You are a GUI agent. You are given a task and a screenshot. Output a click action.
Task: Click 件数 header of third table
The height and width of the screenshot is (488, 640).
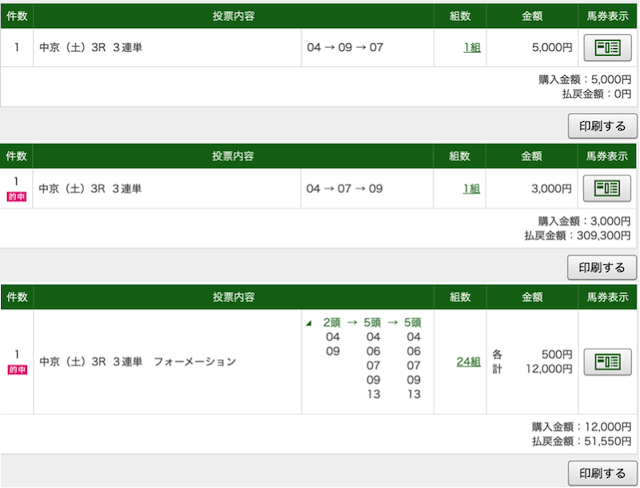[17, 297]
